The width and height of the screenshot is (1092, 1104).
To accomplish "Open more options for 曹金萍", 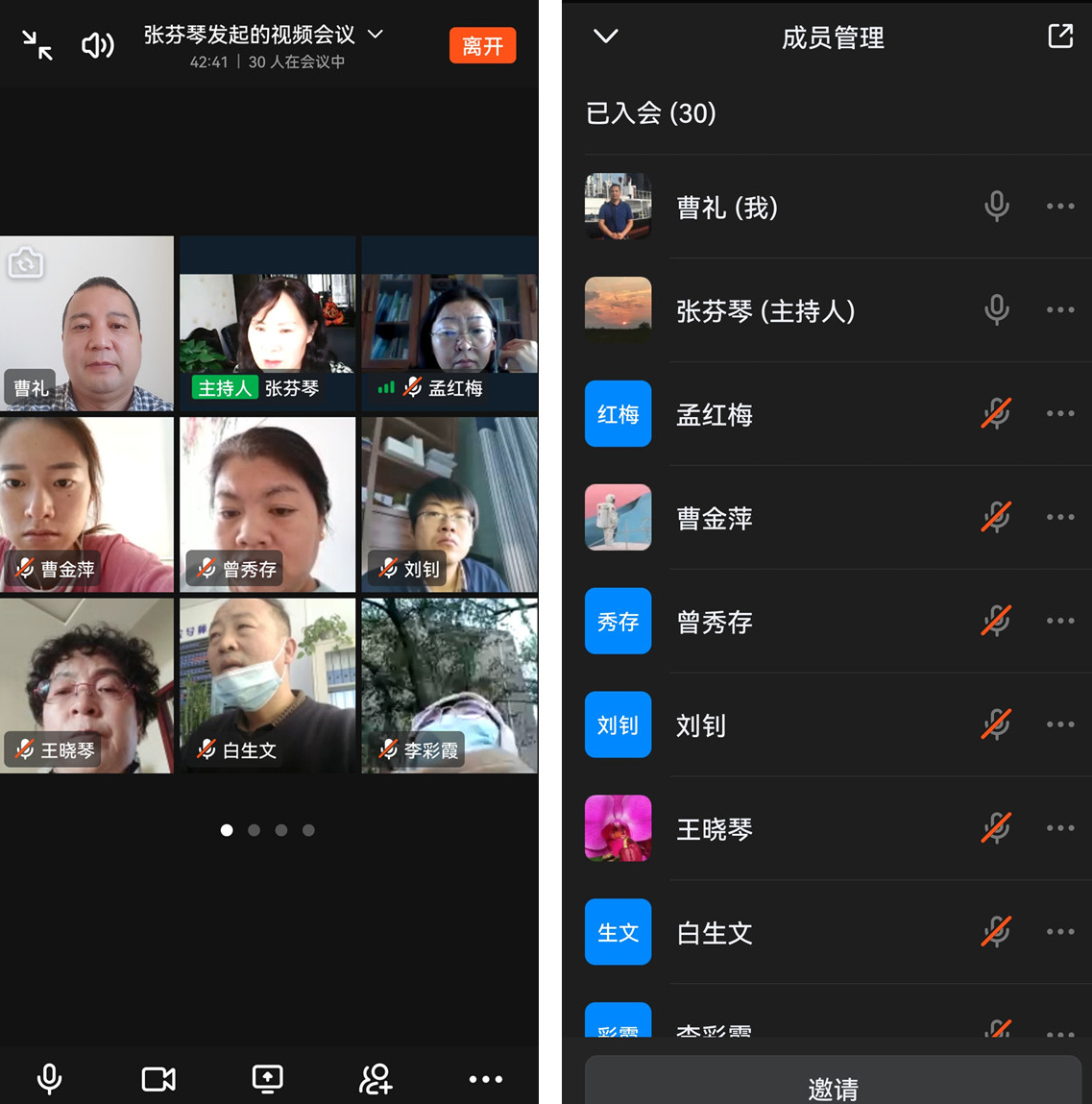I will pyautogui.click(x=1059, y=518).
